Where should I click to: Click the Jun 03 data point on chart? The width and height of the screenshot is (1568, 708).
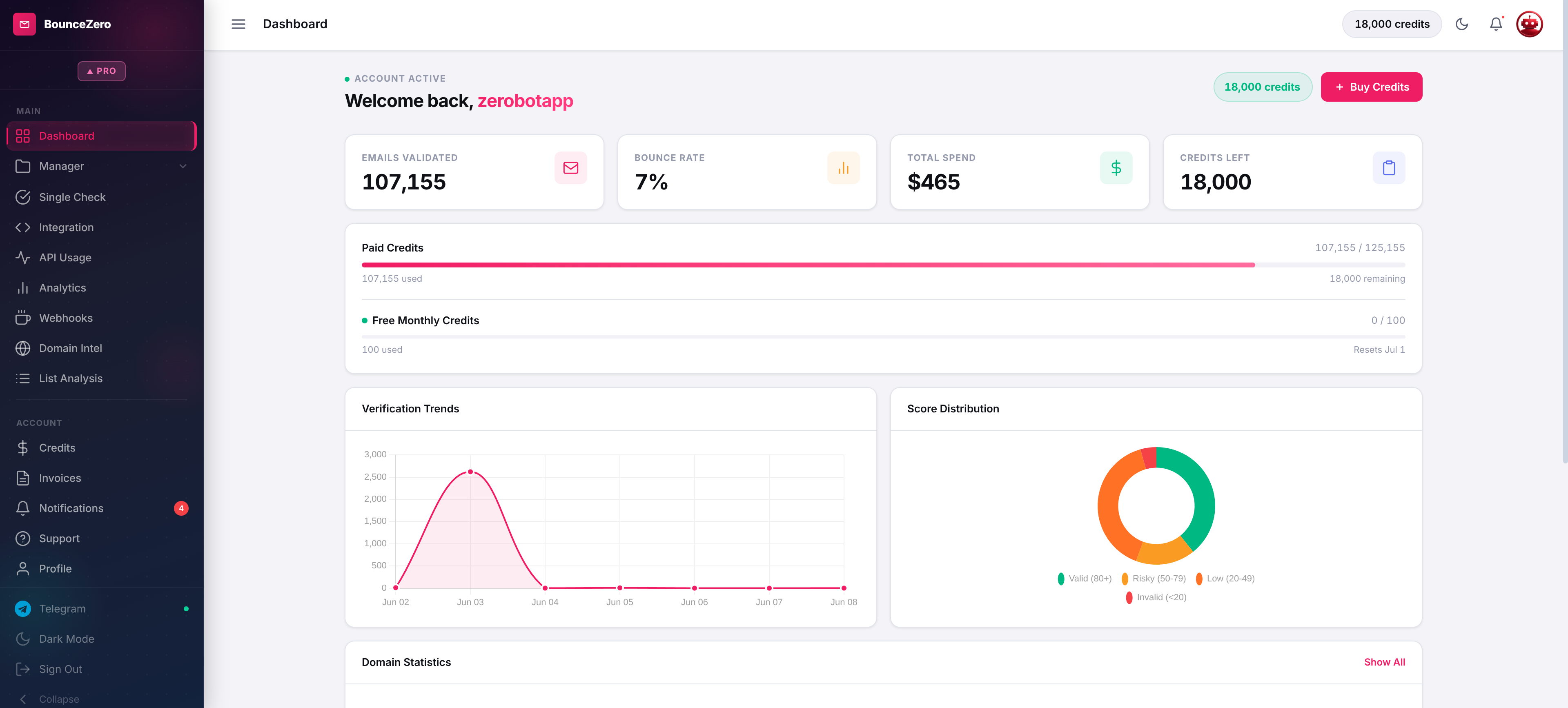(x=470, y=472)
